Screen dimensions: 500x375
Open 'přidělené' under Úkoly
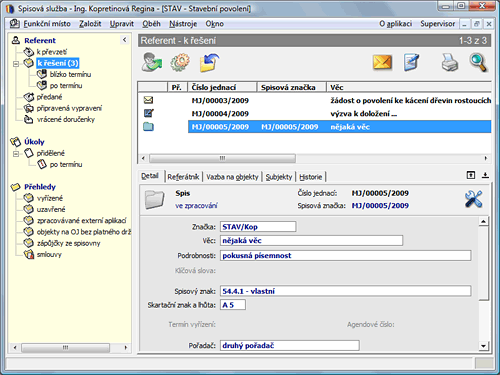pos(51,153)
